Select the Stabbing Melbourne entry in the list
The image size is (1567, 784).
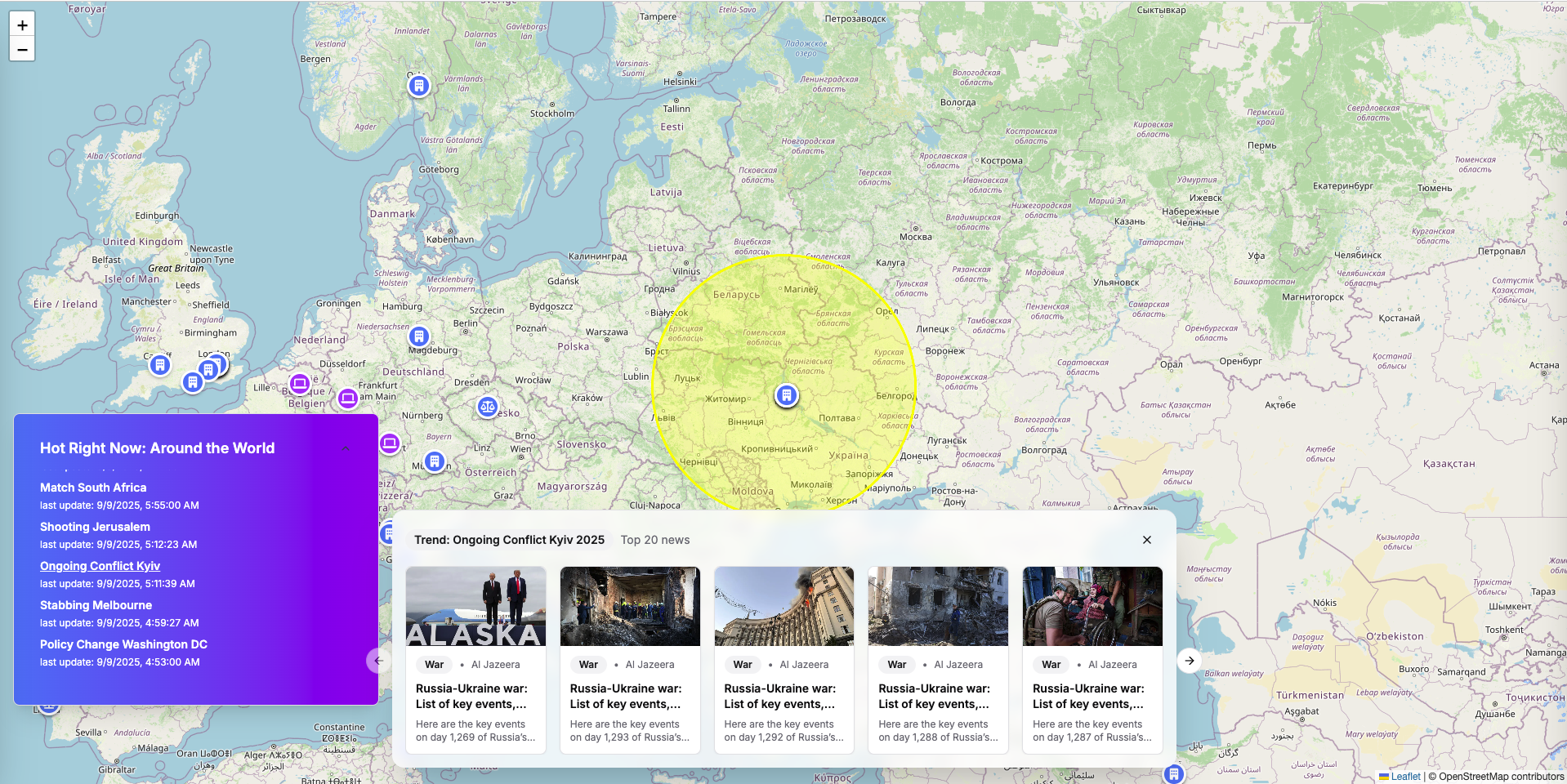95,605
